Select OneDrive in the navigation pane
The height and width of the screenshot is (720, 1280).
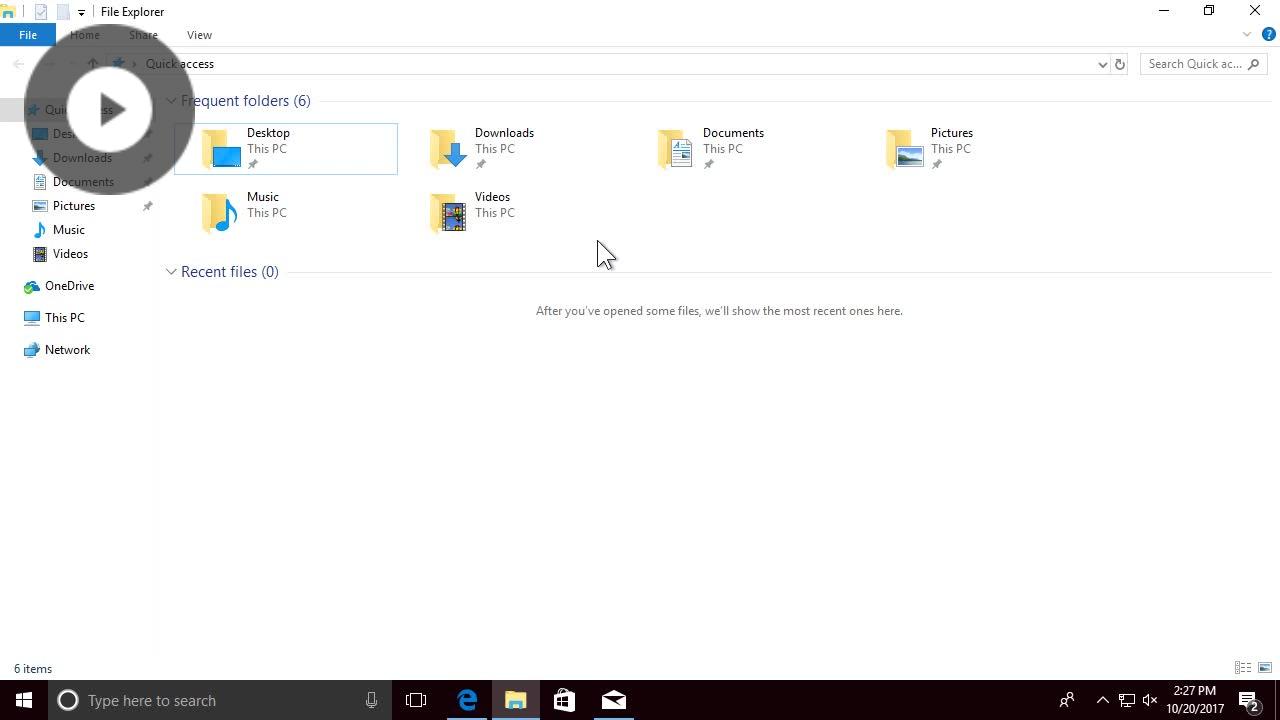[69, 285]
